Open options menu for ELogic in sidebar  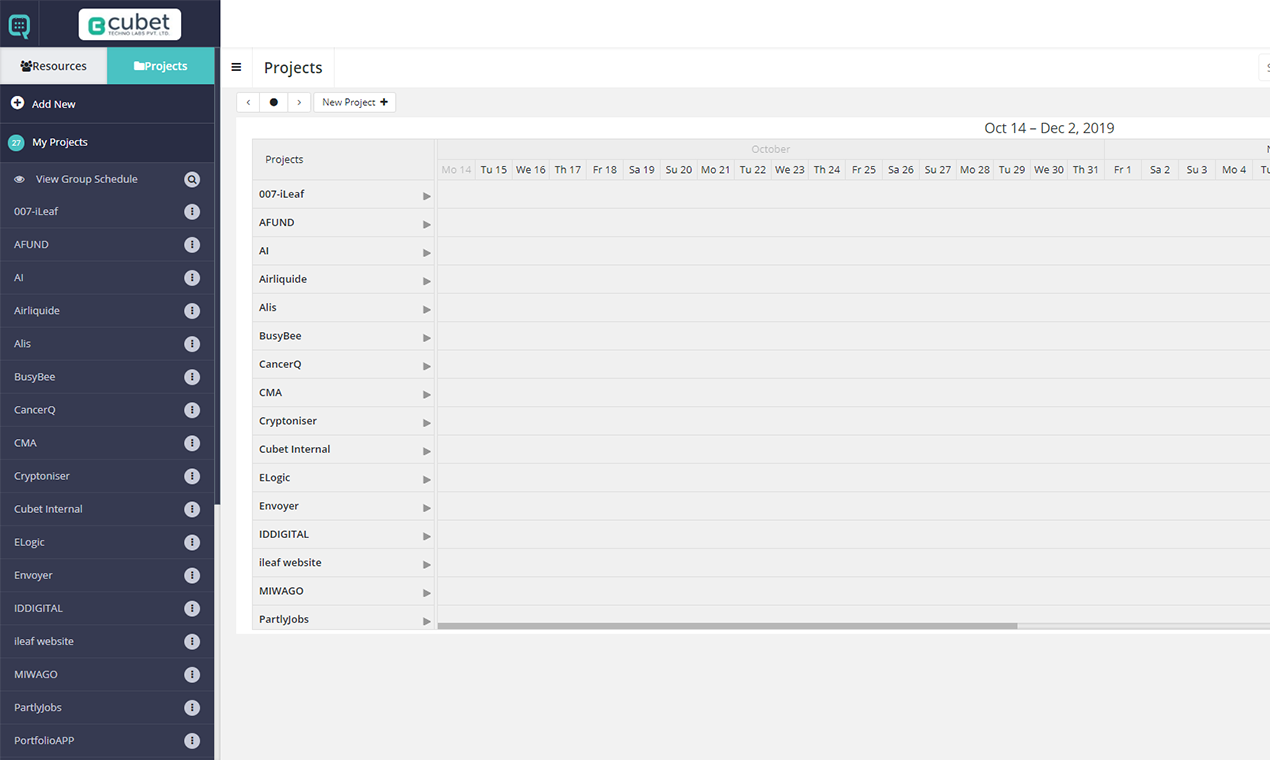pos(192,542)
